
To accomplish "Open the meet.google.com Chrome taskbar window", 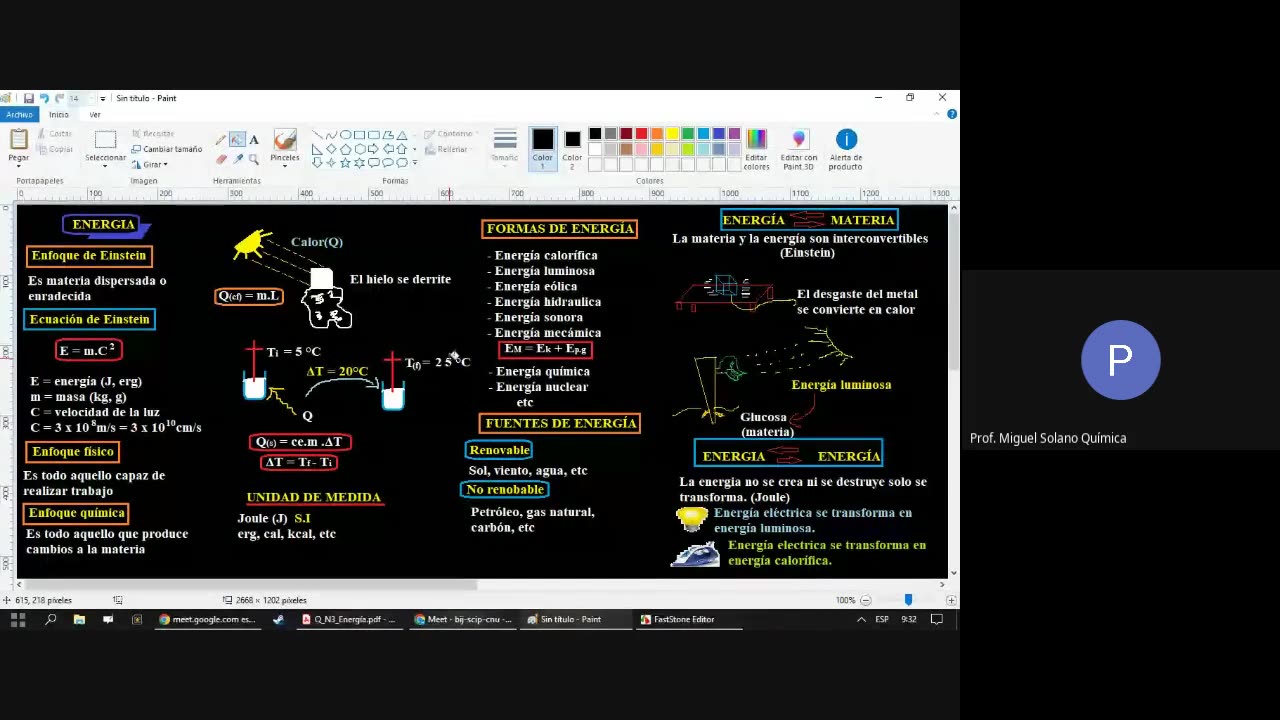I will pos(208,619).
